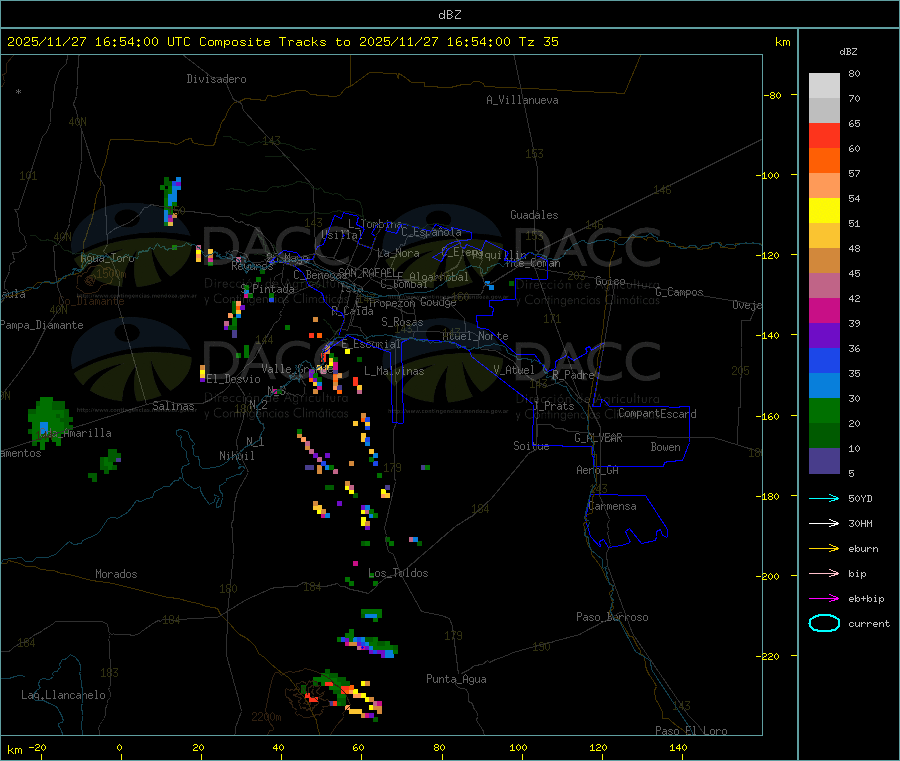Screen dimensions: 900x761
Task: Click the cyan current ellipse legend icon
Action: (x=824, y=623)
